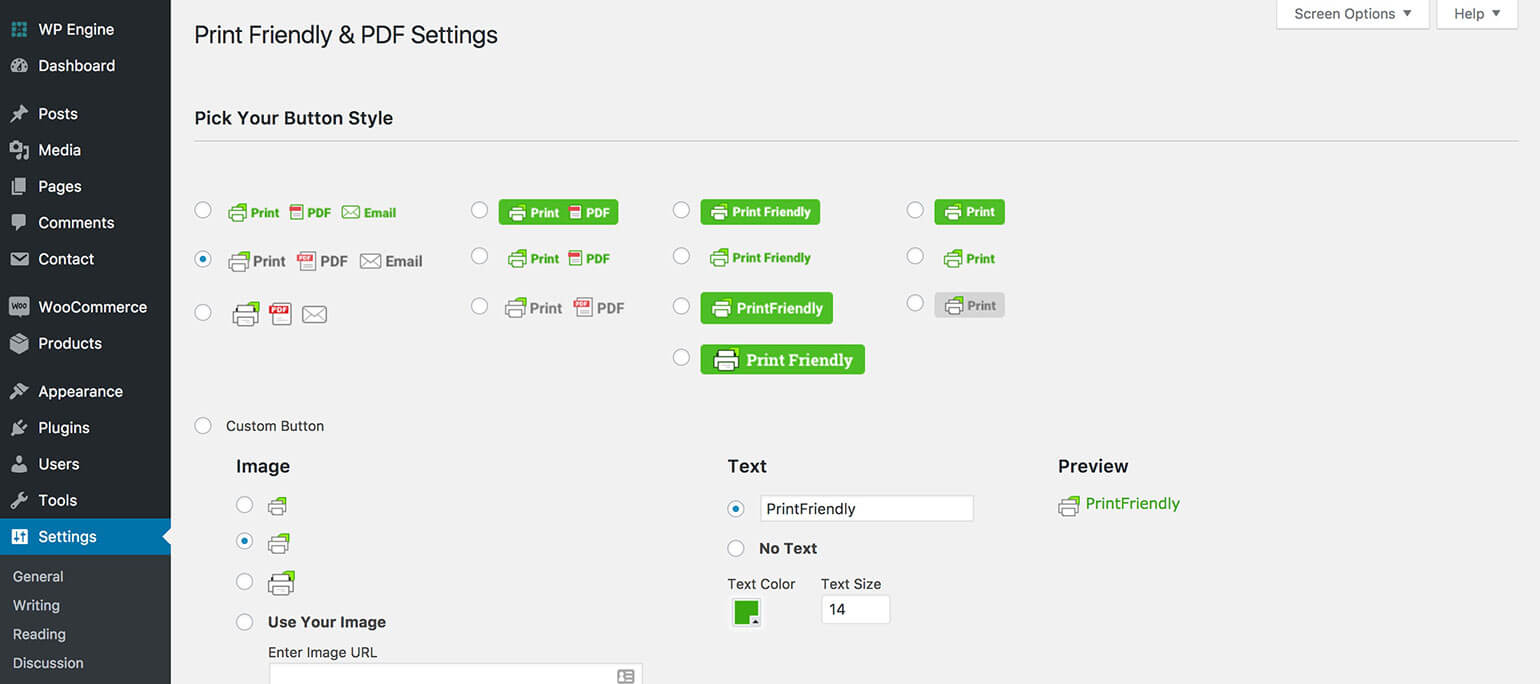Go to the General settings menu item
Viewport: 1540px width, 684px height.
coord(38,576)
